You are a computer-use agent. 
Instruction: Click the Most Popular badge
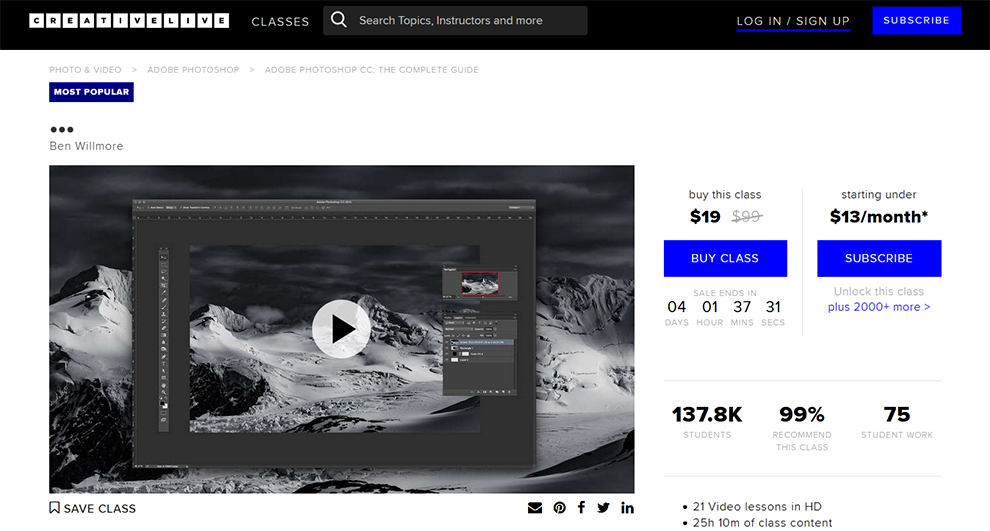click(92, 92)
